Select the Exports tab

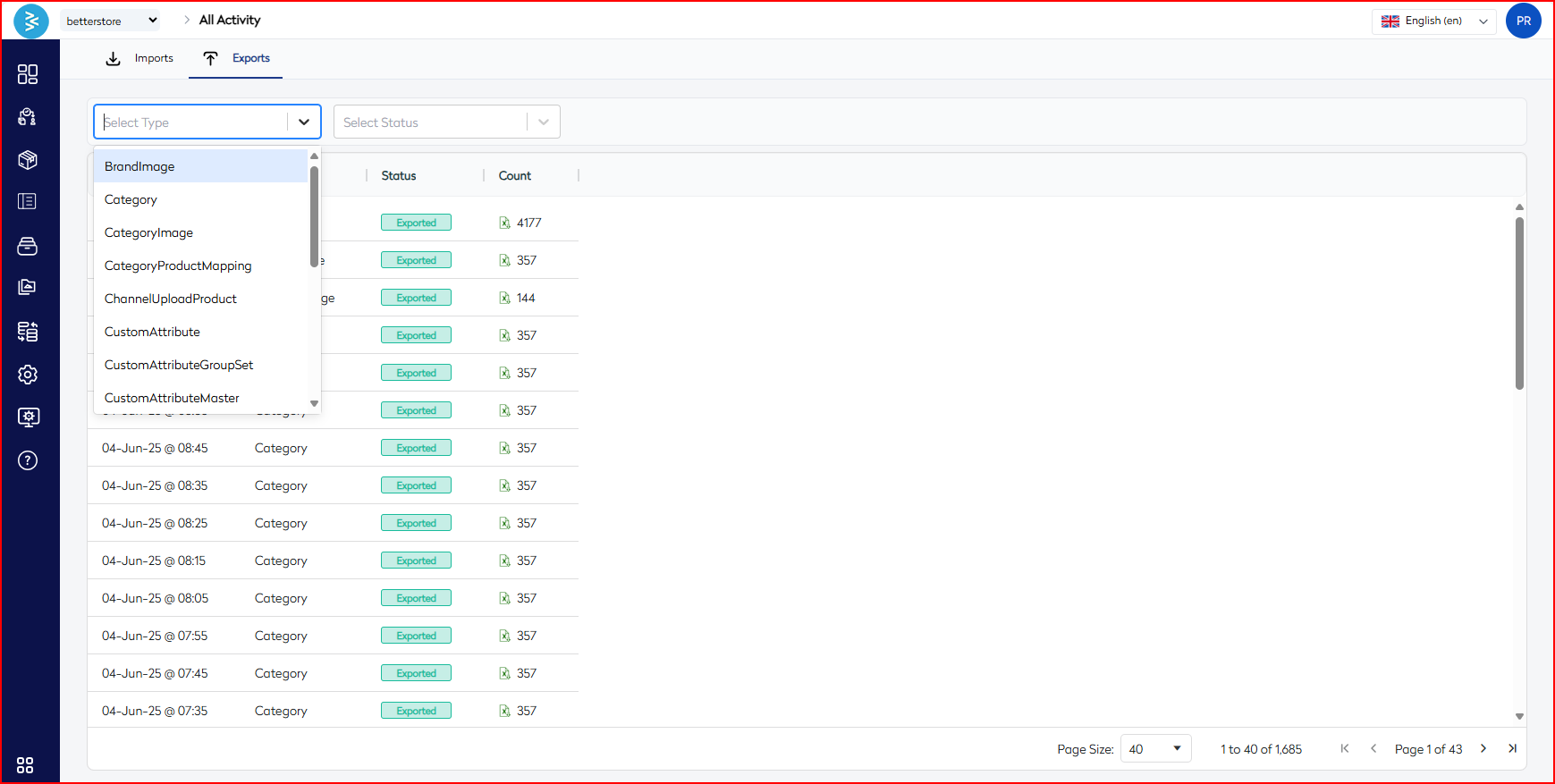[237, 59]
